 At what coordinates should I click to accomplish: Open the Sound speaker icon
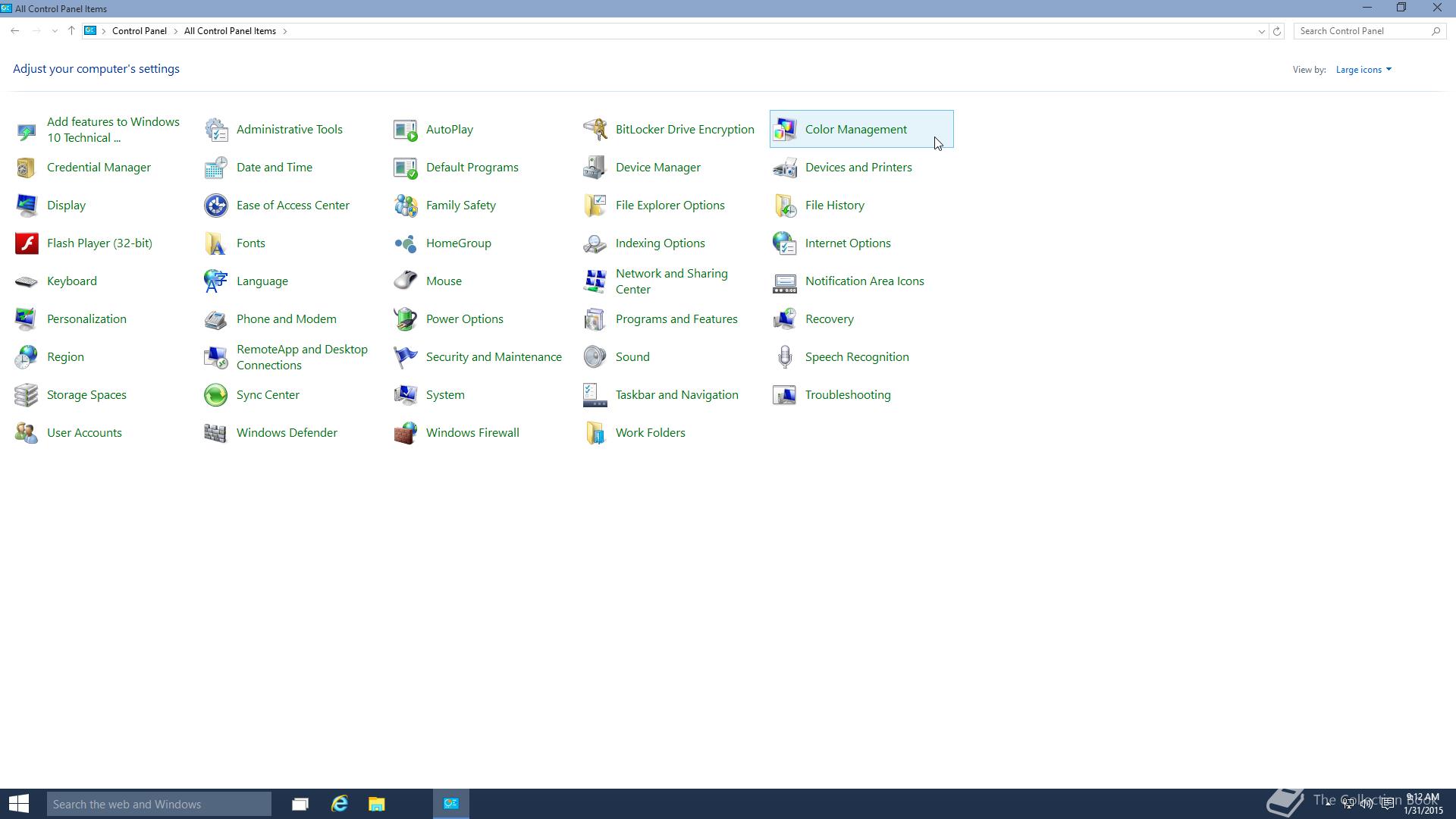click(595, 357)
